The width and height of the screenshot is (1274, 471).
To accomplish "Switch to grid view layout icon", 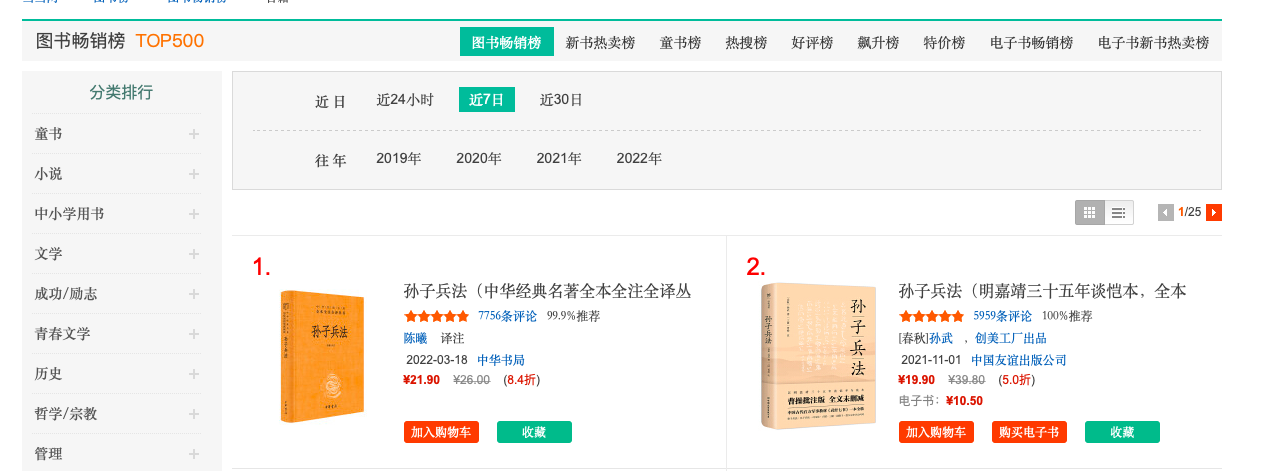I will tap(1090, 212).
